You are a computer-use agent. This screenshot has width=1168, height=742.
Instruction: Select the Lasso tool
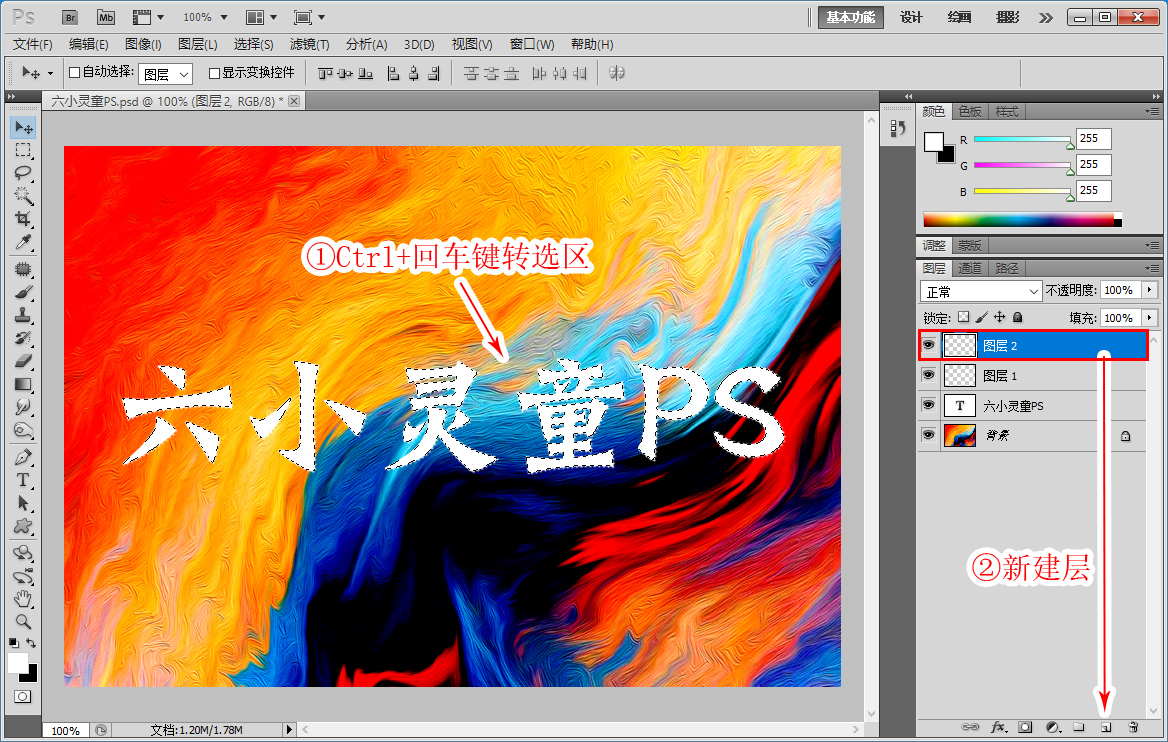(x=23, y=174)
